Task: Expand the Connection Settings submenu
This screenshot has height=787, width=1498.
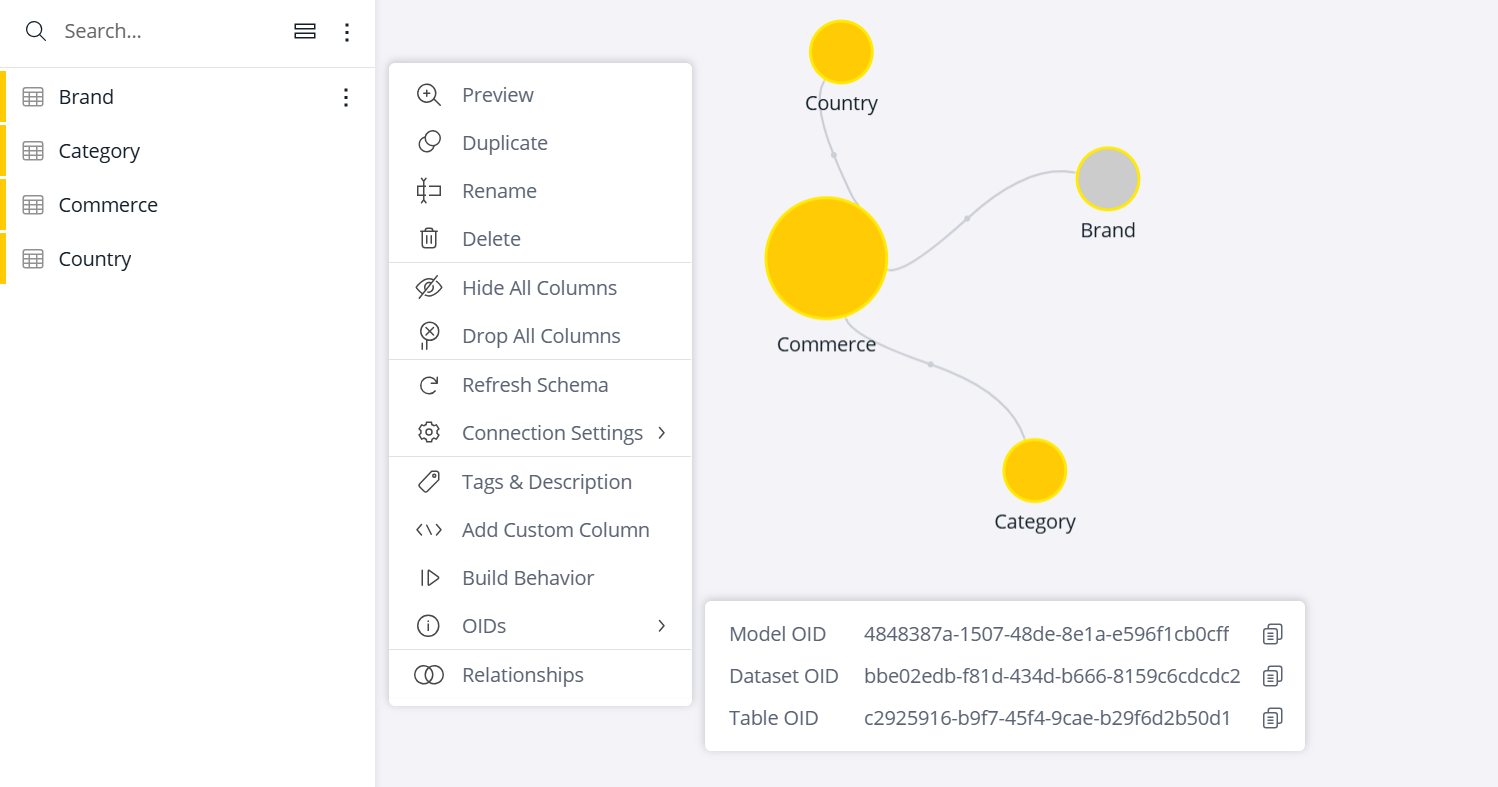Action: (661, 433)
